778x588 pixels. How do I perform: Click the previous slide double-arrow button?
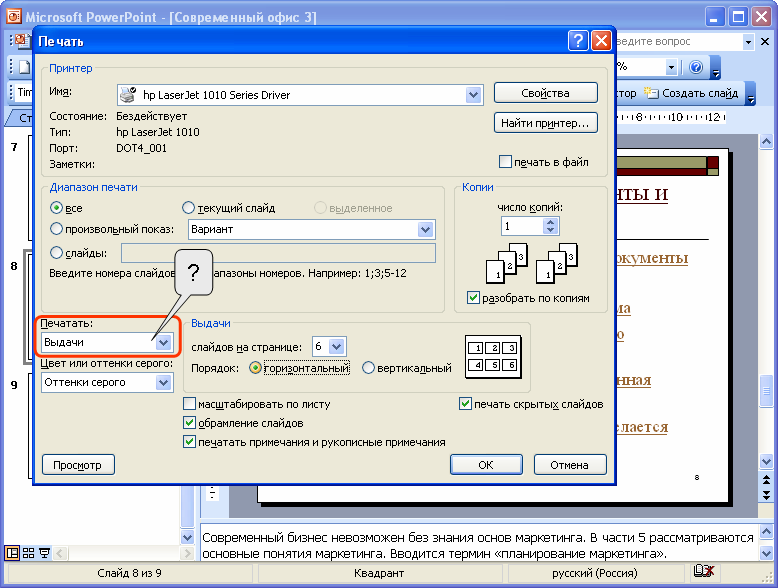766,480
